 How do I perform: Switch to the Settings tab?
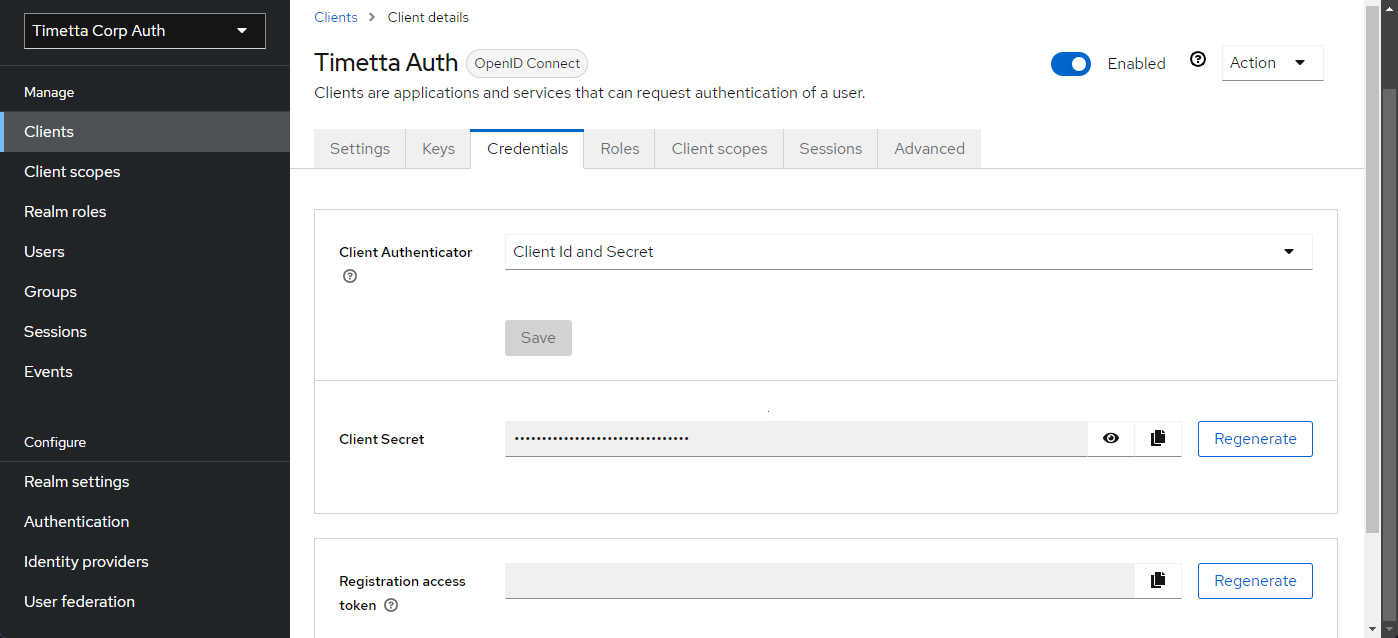click(x=360, y=149)
